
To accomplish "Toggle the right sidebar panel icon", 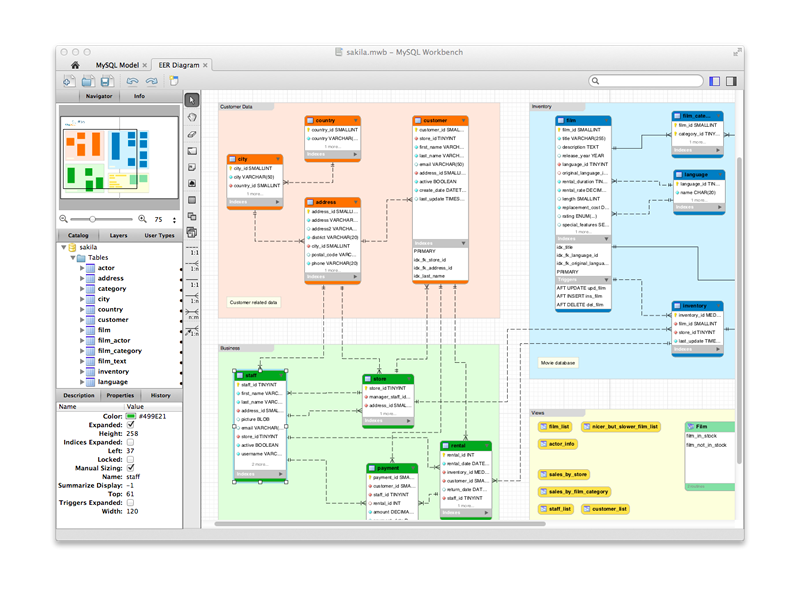I will pos(731,81).
